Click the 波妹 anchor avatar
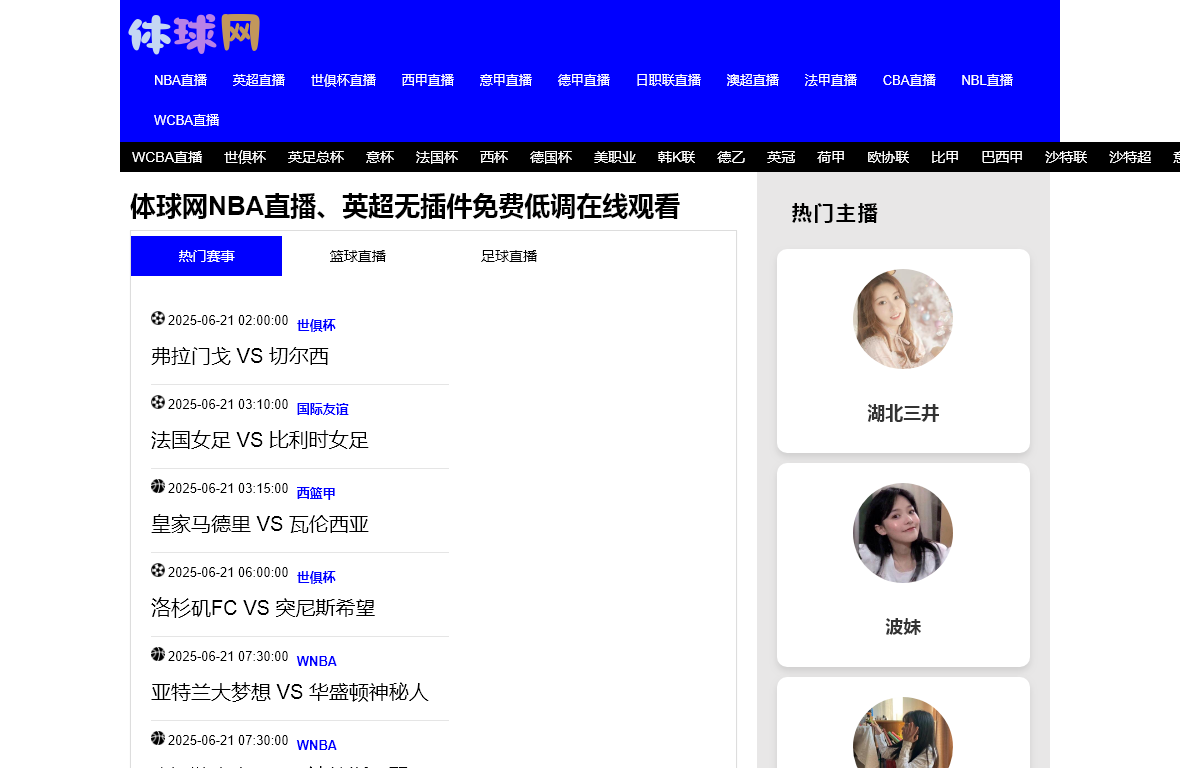 pos(903,532)
